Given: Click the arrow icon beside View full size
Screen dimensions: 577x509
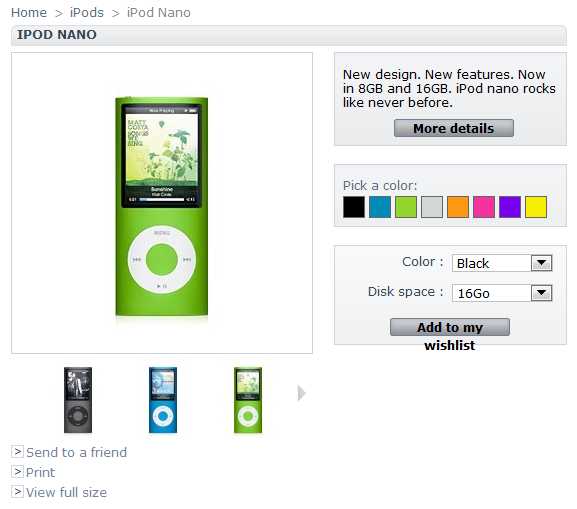Looking at the screenshot, I should click(17, 491).
